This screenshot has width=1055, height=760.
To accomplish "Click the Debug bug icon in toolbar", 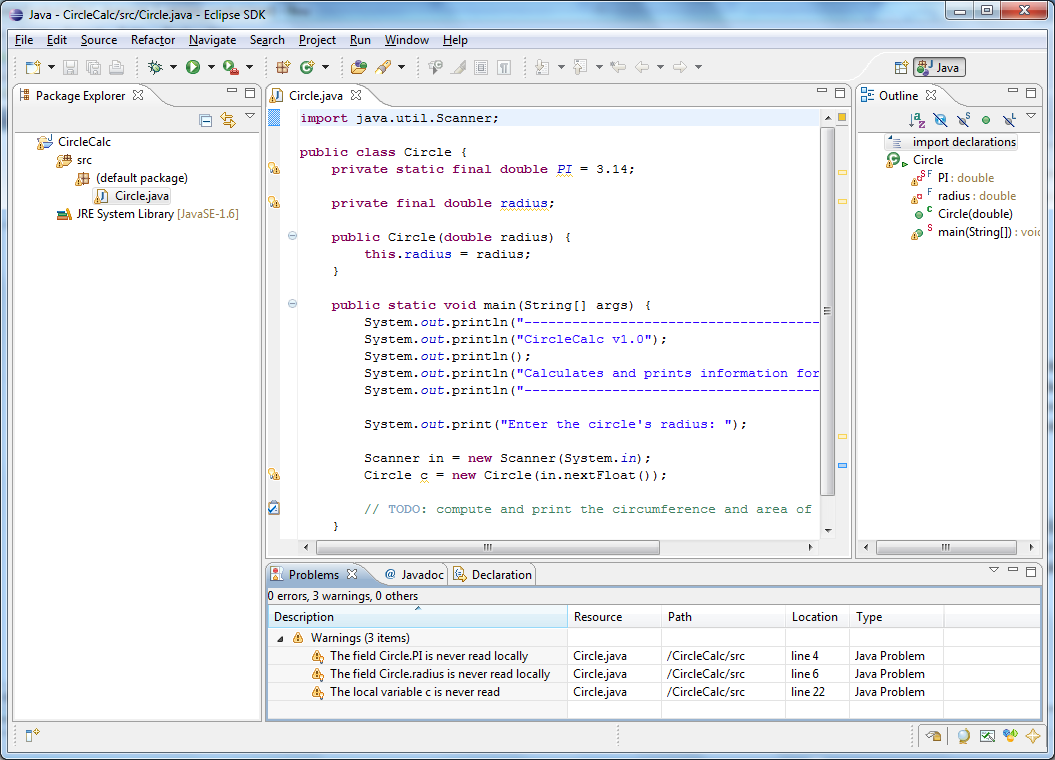I will pos(155,67).
